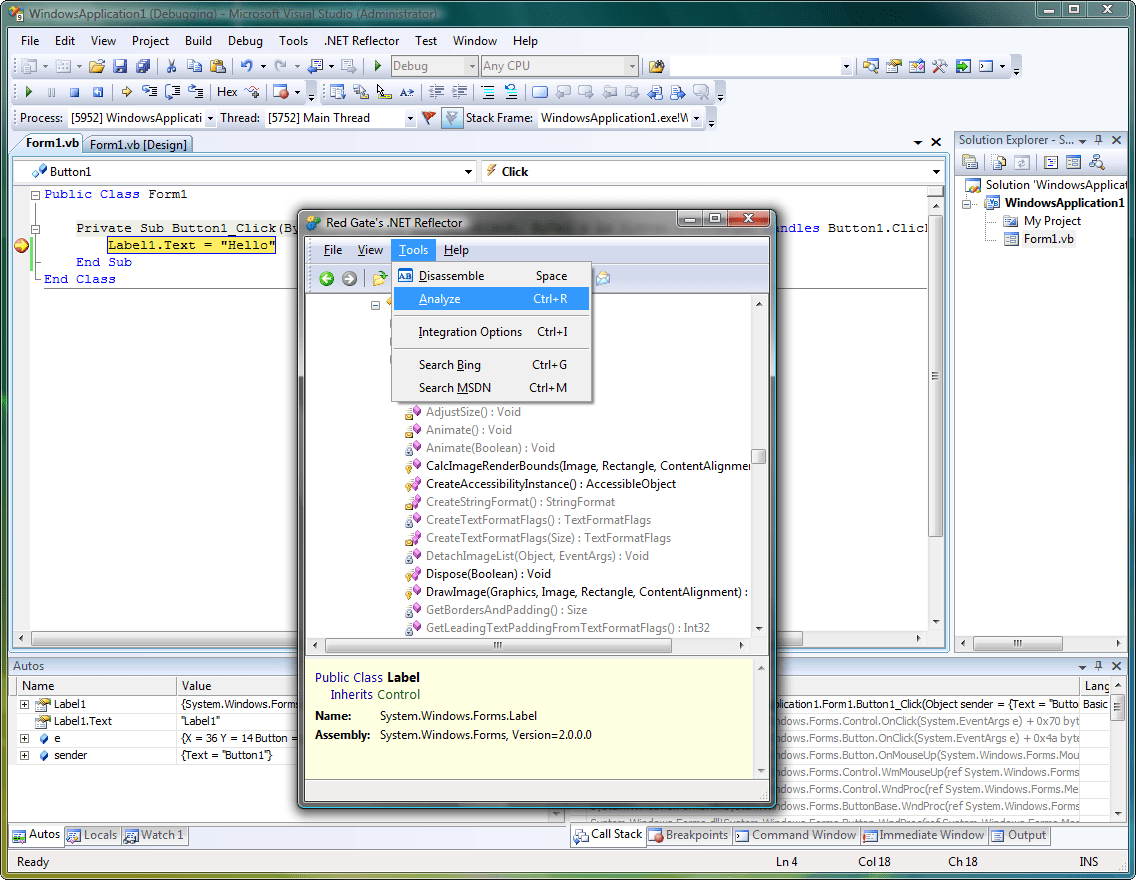This screenshot has width=1136, height=880.
Task: Click the back navigation arrow in Reflector
Action: 326,278
